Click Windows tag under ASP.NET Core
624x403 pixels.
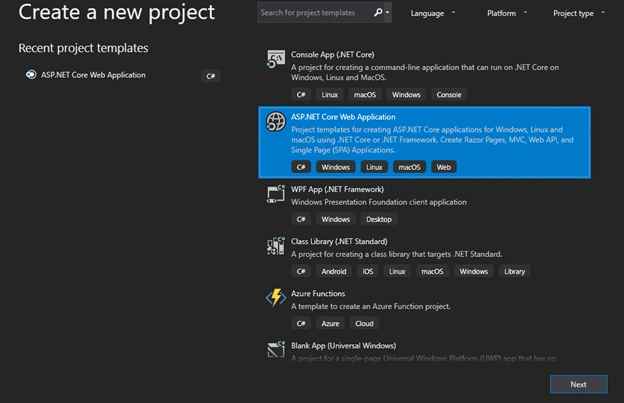[x=335, y=167]
